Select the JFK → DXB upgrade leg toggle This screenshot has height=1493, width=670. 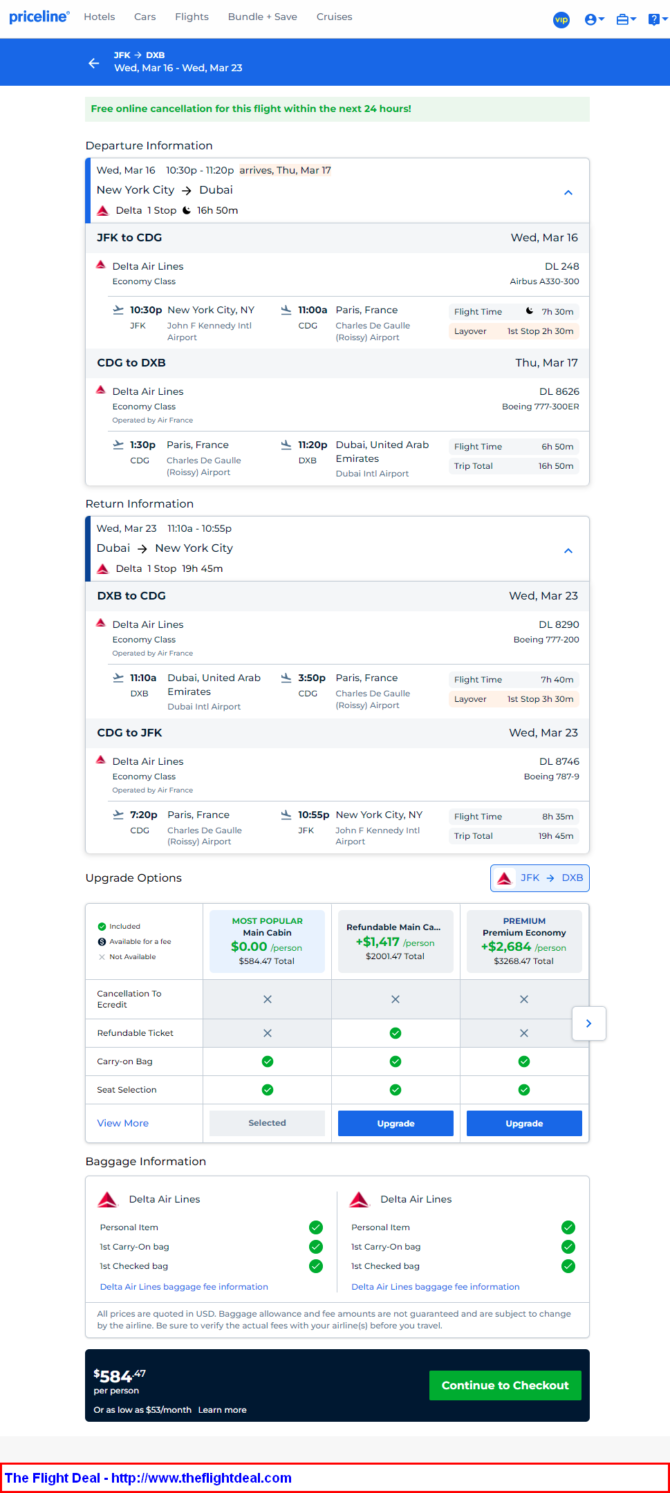coord(540,878)
